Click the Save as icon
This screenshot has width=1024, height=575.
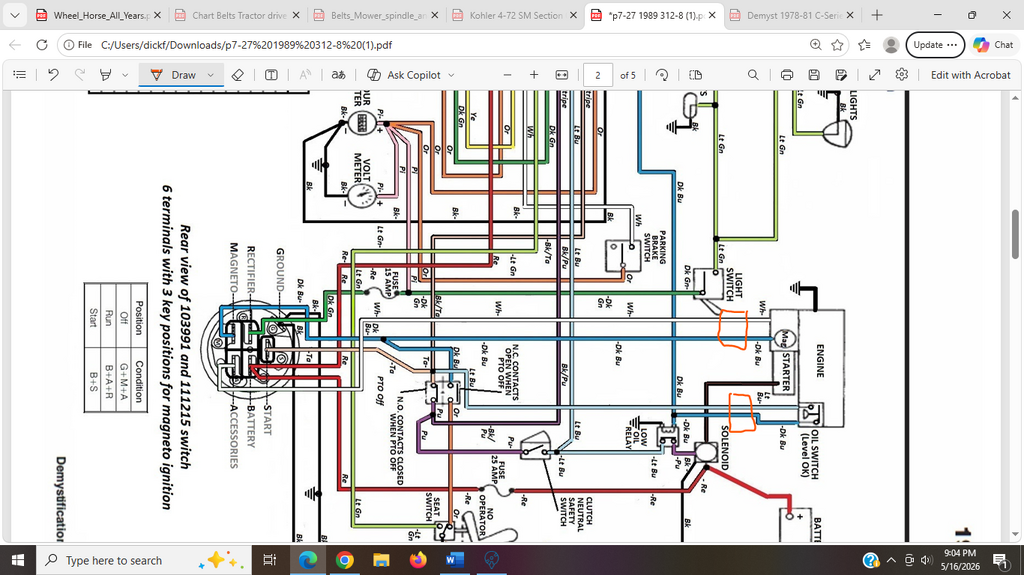tap(841, 75)
